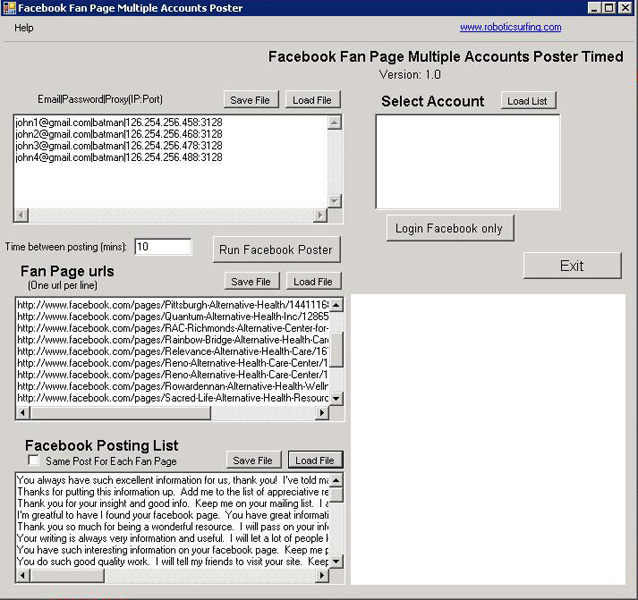Screen dimensions: 638x600
Task: Click the 'You have such interesting information' line
Action: tap(173, 550)
